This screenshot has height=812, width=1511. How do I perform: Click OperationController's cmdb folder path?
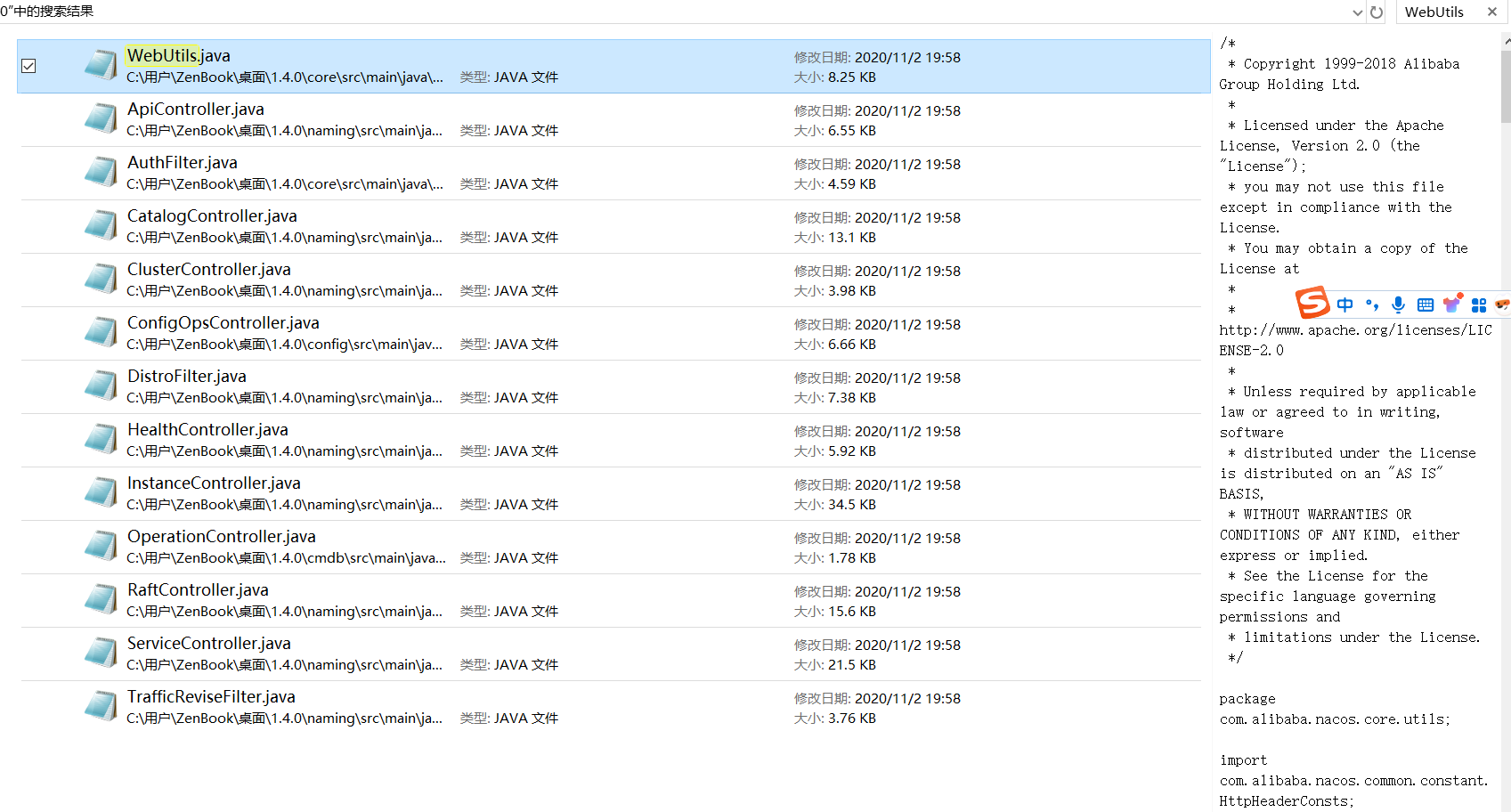tap(287, 558)
